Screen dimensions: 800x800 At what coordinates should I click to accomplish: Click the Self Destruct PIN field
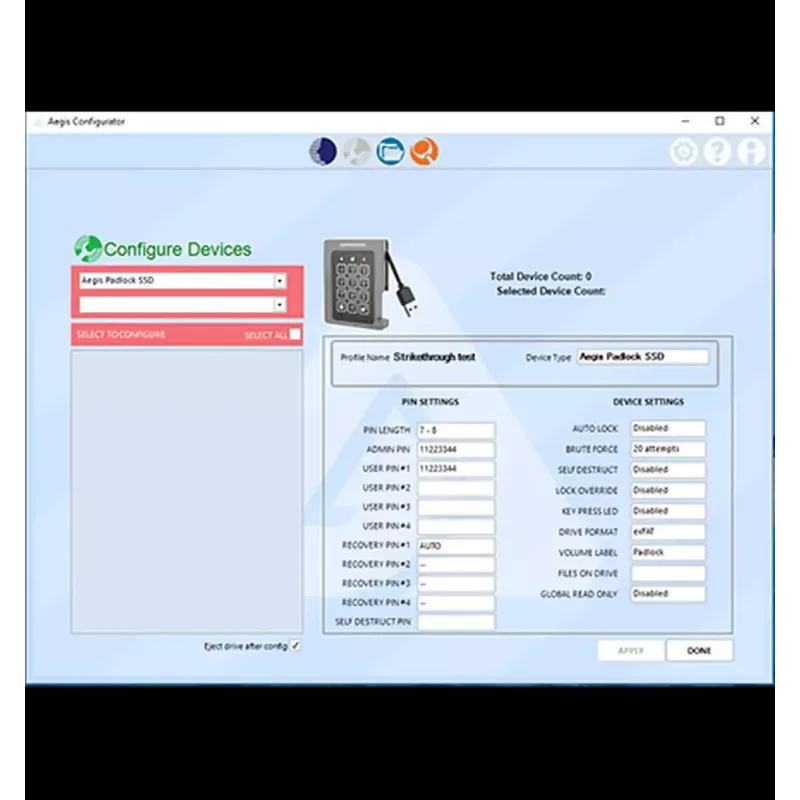tap(456, 622)
